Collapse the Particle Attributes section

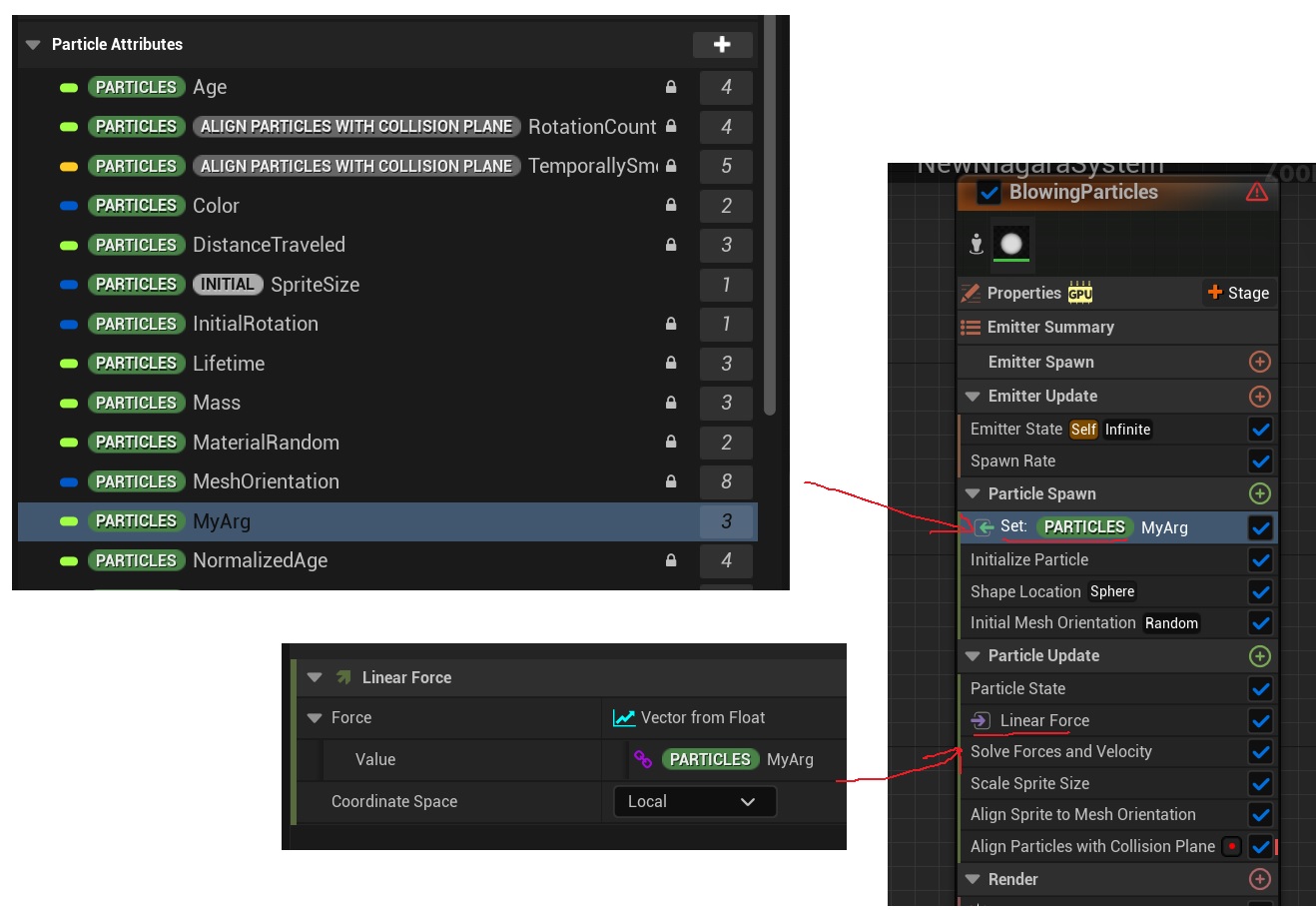pos(33,44)
